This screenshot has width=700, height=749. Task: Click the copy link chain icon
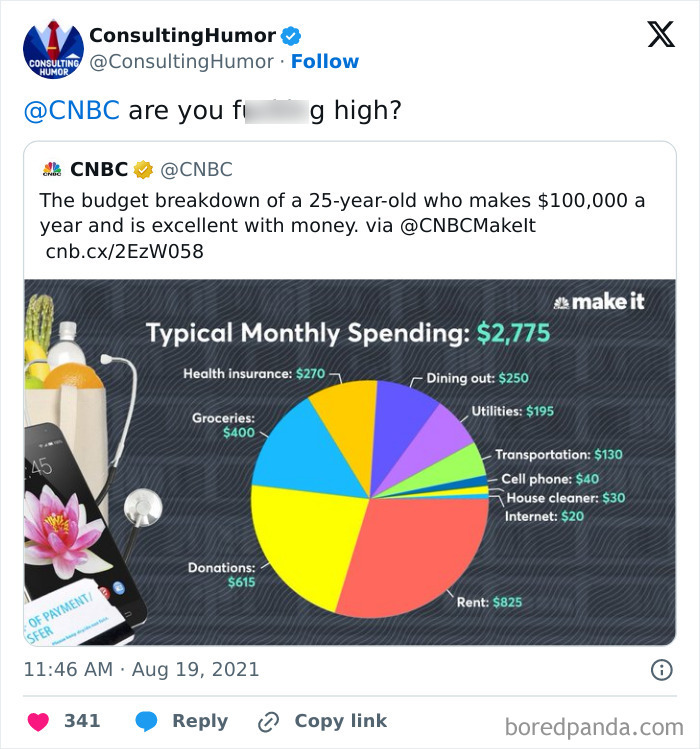point(268,721)
